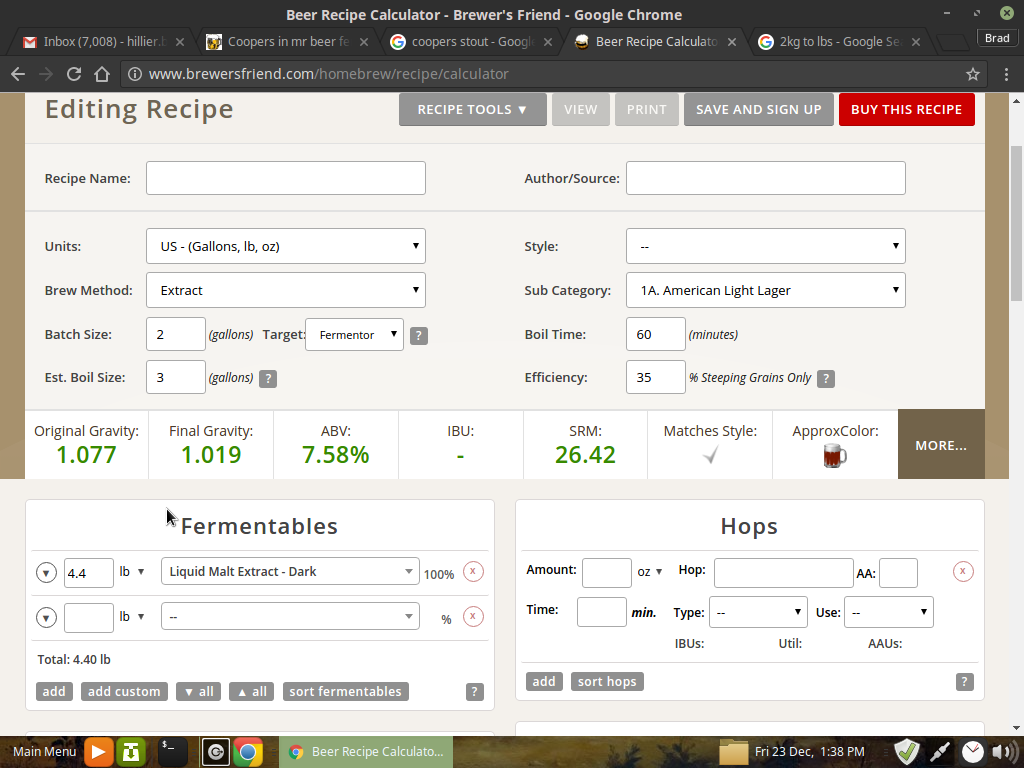Screen dimensions: 1024x768
Task: Open the Brew Method dropdown
Action: tap(286, 290)
